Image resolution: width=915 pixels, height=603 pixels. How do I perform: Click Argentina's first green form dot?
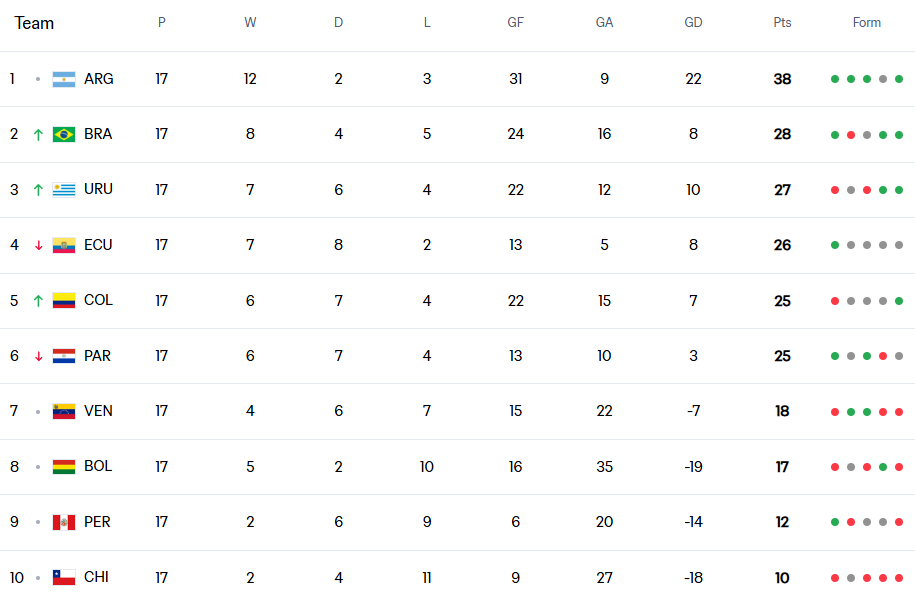835,79
